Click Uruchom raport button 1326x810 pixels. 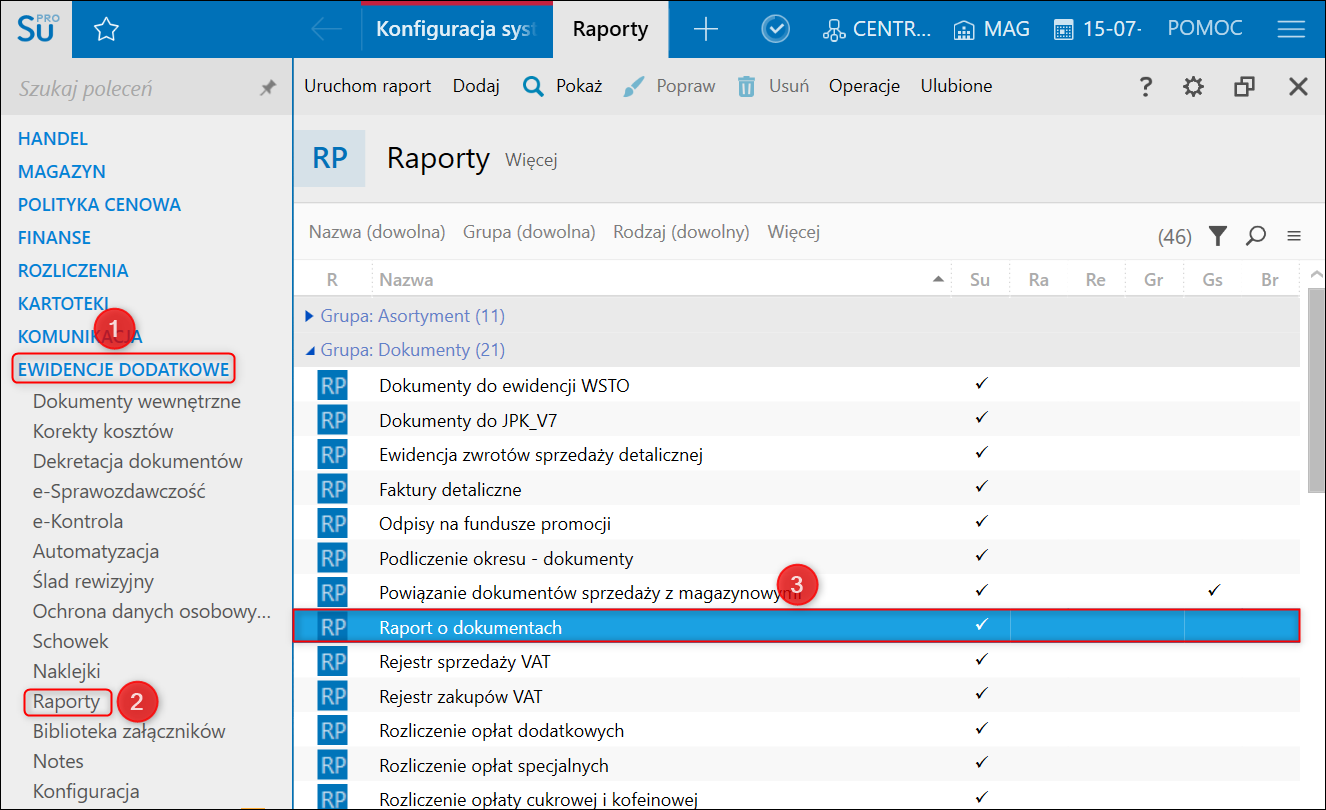pos(368,86)
